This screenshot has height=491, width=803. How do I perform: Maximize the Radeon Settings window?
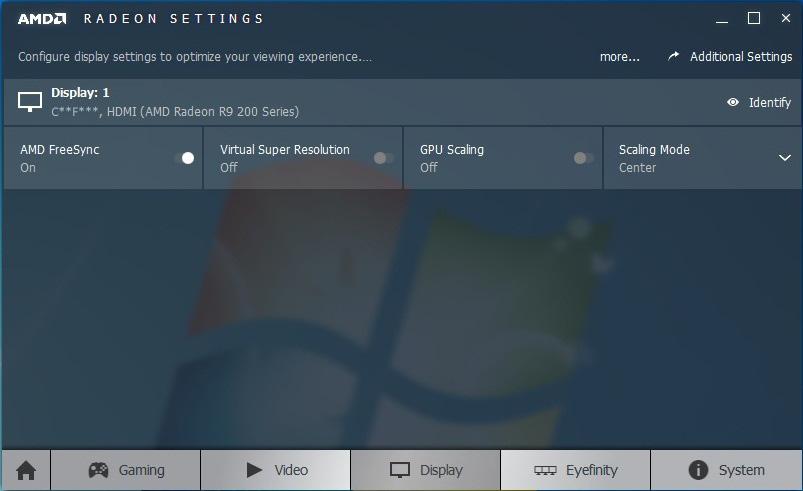pyautogui.click(x=754, y=18)
